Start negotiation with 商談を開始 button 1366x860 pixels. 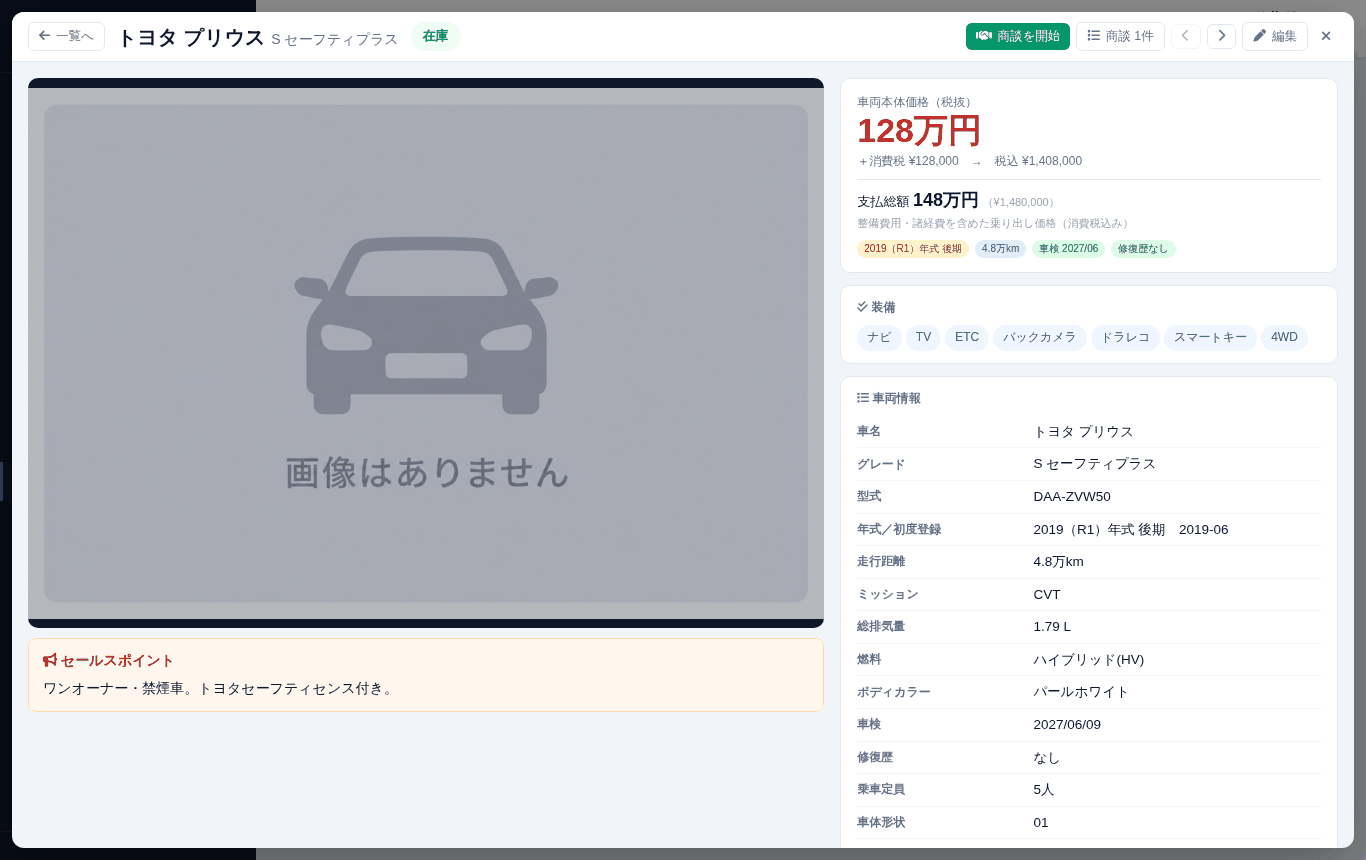point(1018,36)
